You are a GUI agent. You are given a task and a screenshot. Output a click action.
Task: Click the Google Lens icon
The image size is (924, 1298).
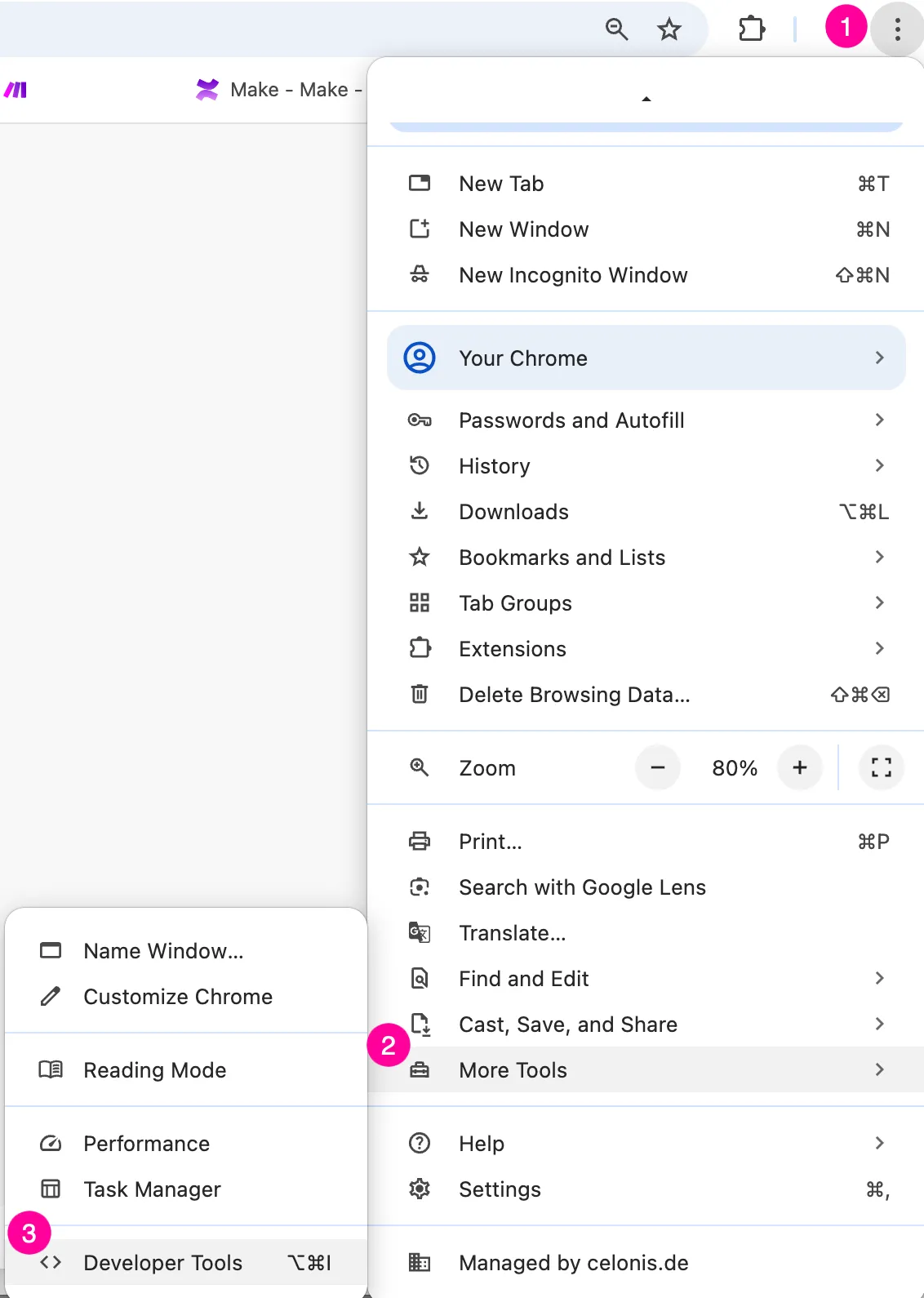[x=420, y=887]
